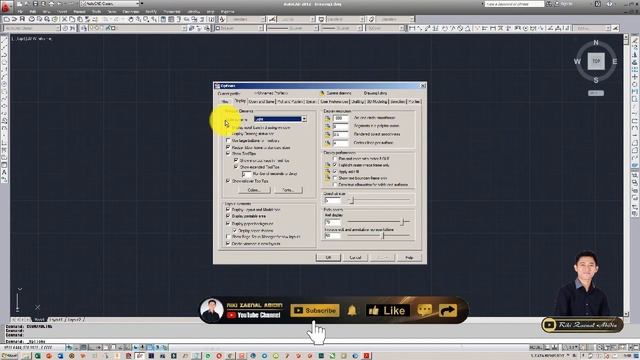This screenshot has width=640, height=360.
Task: Toggle Display printable area checkbox
Action: (228, 216)
